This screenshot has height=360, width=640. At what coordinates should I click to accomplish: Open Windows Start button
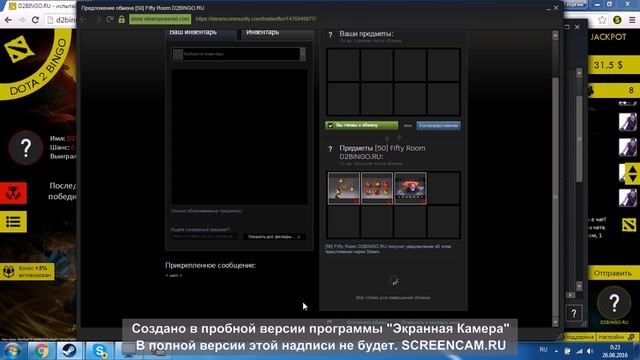12,351
